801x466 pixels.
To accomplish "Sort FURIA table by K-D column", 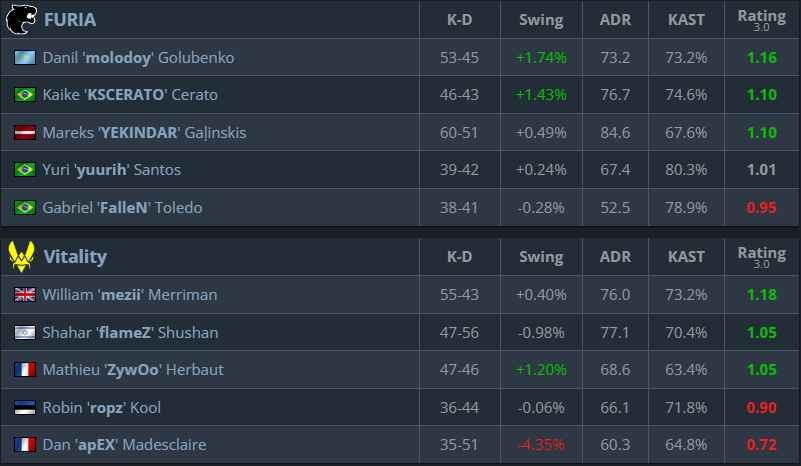I will click(x=459, y=20).
